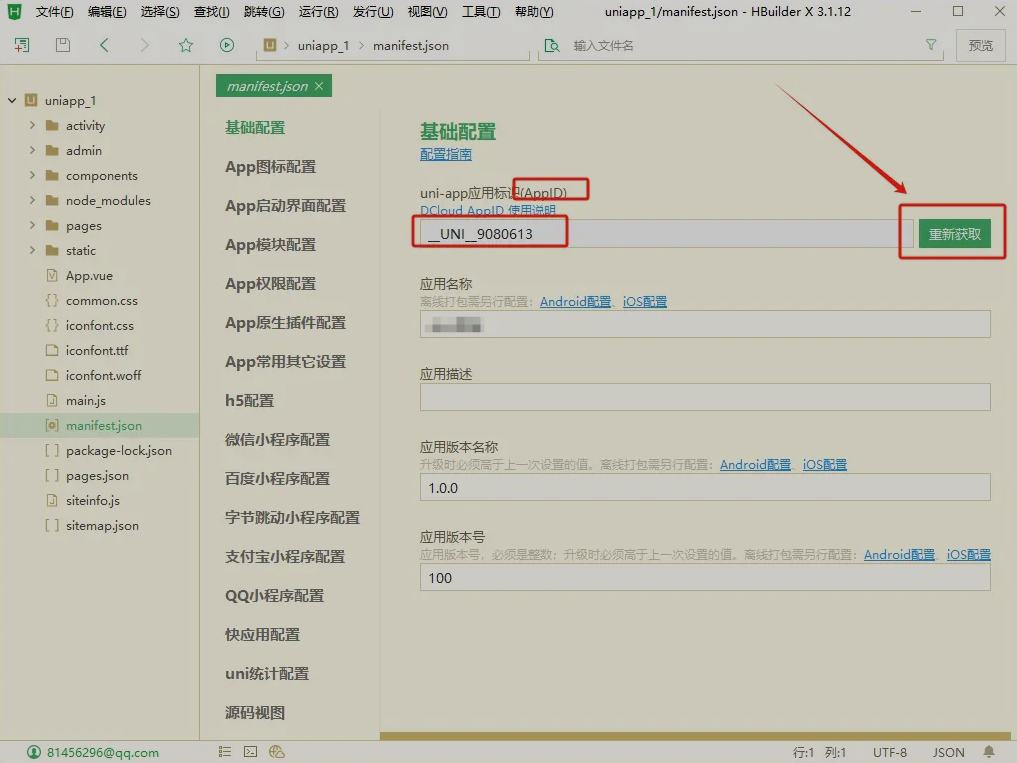Select the h5配置 section

pos(250,400)
